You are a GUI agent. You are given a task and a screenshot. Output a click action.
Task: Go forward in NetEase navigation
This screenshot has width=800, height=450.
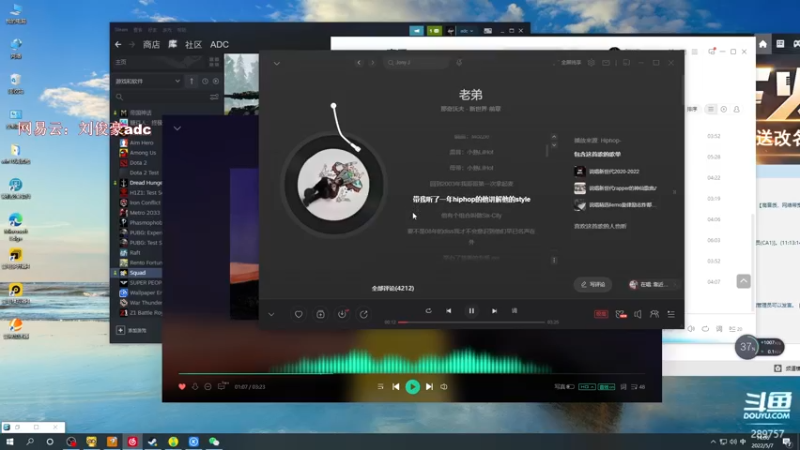[372, 63]
